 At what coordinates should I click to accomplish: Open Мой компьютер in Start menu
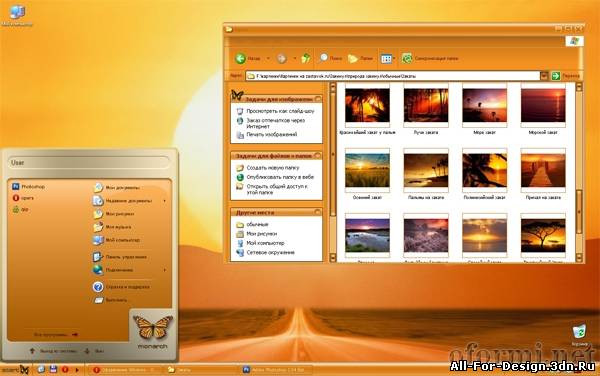(116, 240)
